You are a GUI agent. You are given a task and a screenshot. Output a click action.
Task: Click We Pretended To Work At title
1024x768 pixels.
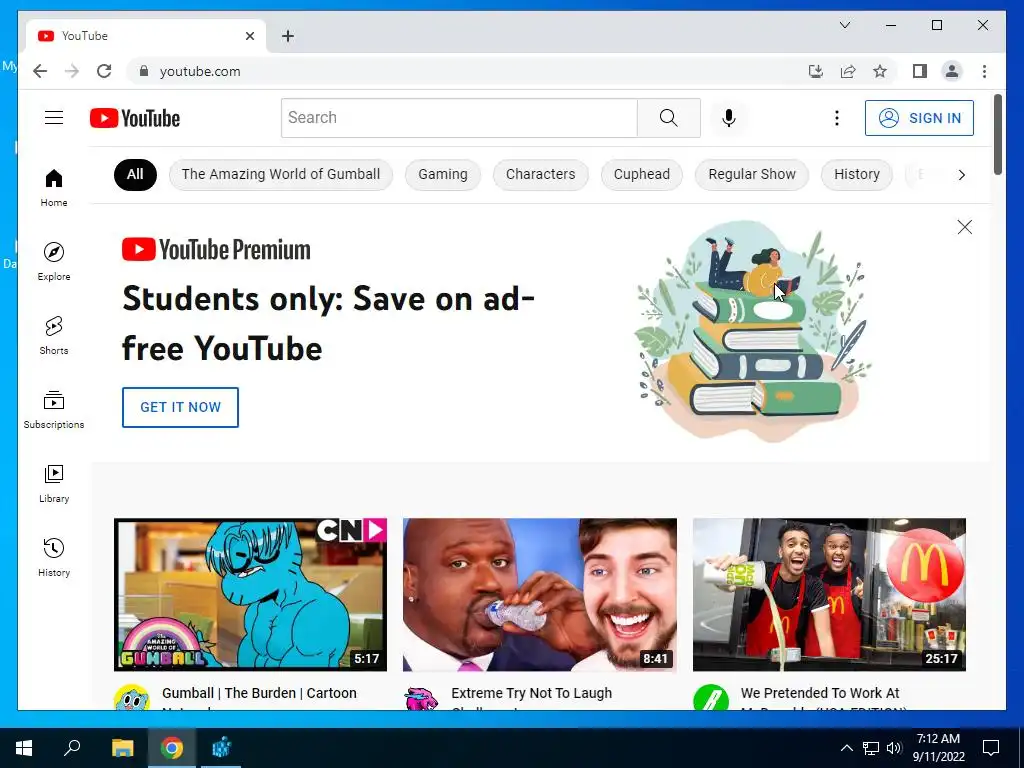820,696
